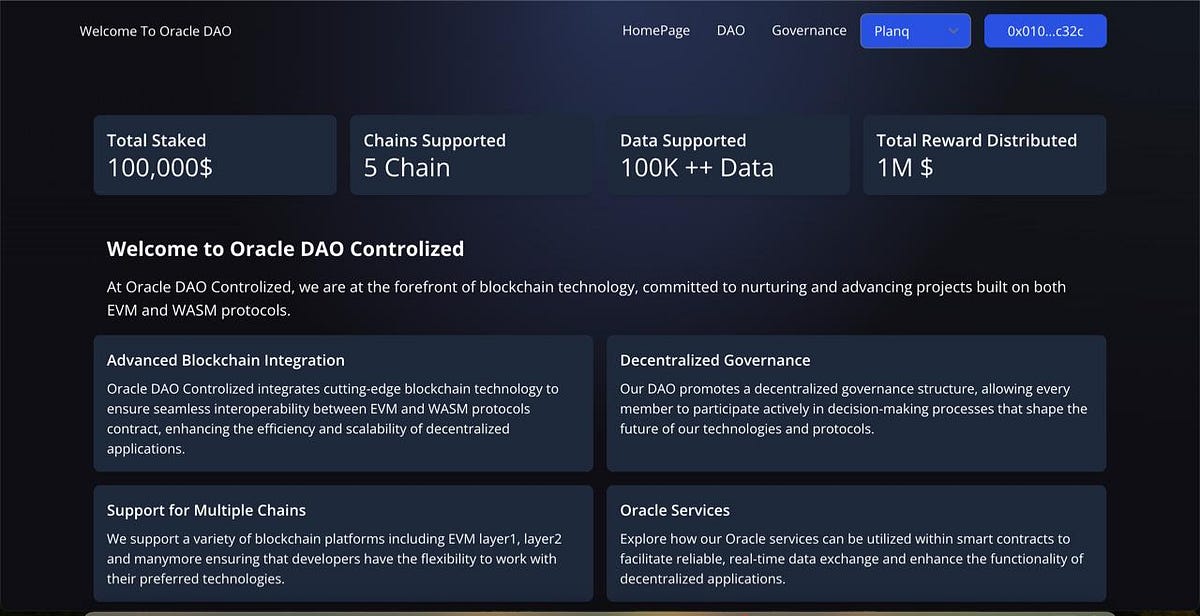1200x616 pixels.
Task: Select Governance in the navigation bar
Action: click(809, 30)
